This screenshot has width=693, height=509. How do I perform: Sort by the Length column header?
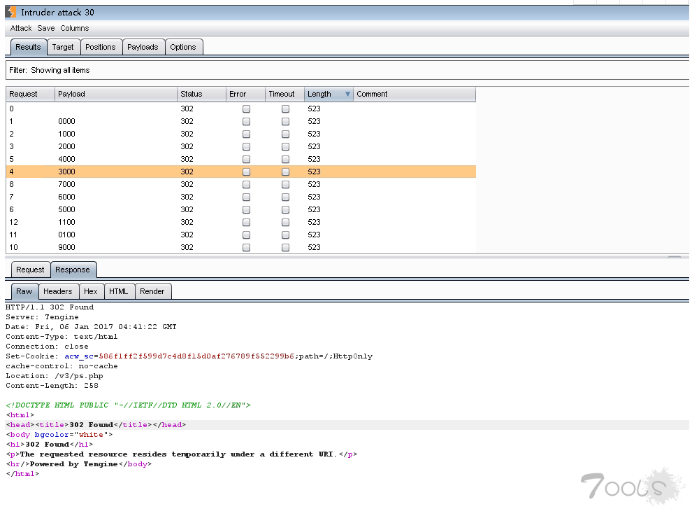328,94
